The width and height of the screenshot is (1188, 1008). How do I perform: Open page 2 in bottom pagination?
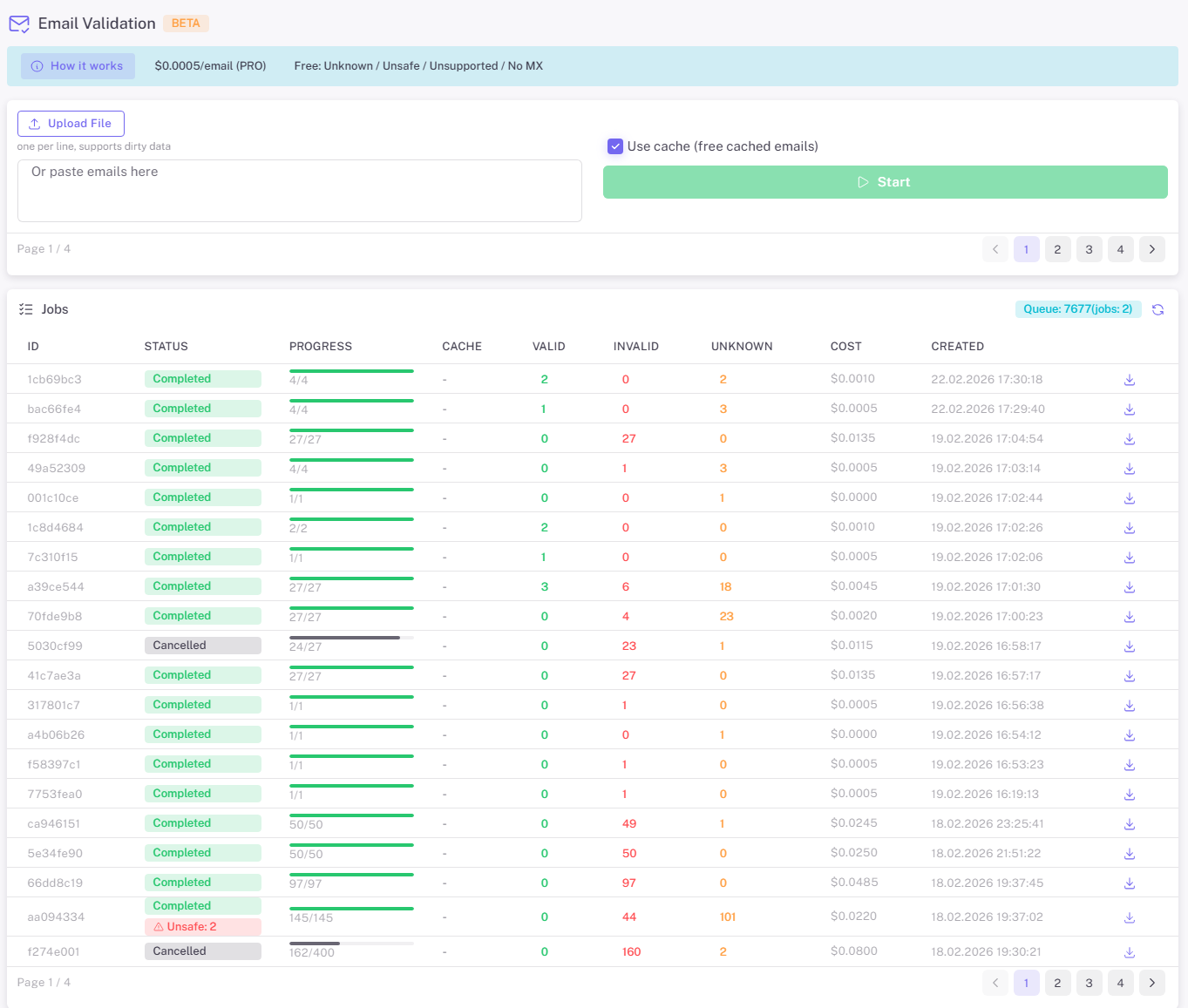1057,983
